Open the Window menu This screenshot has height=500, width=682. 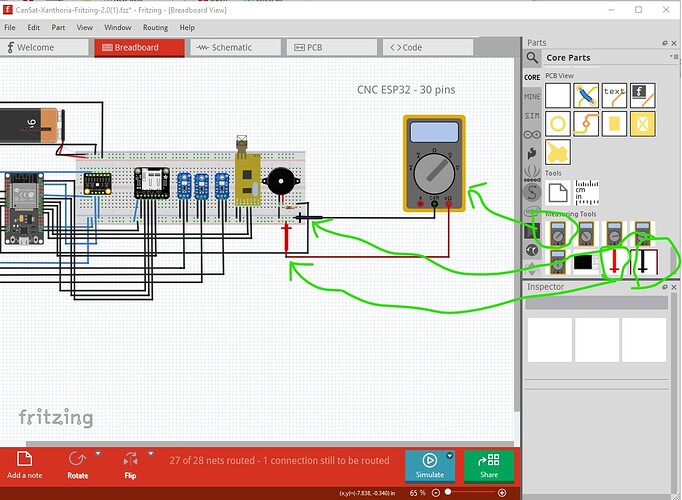point(117,27)
